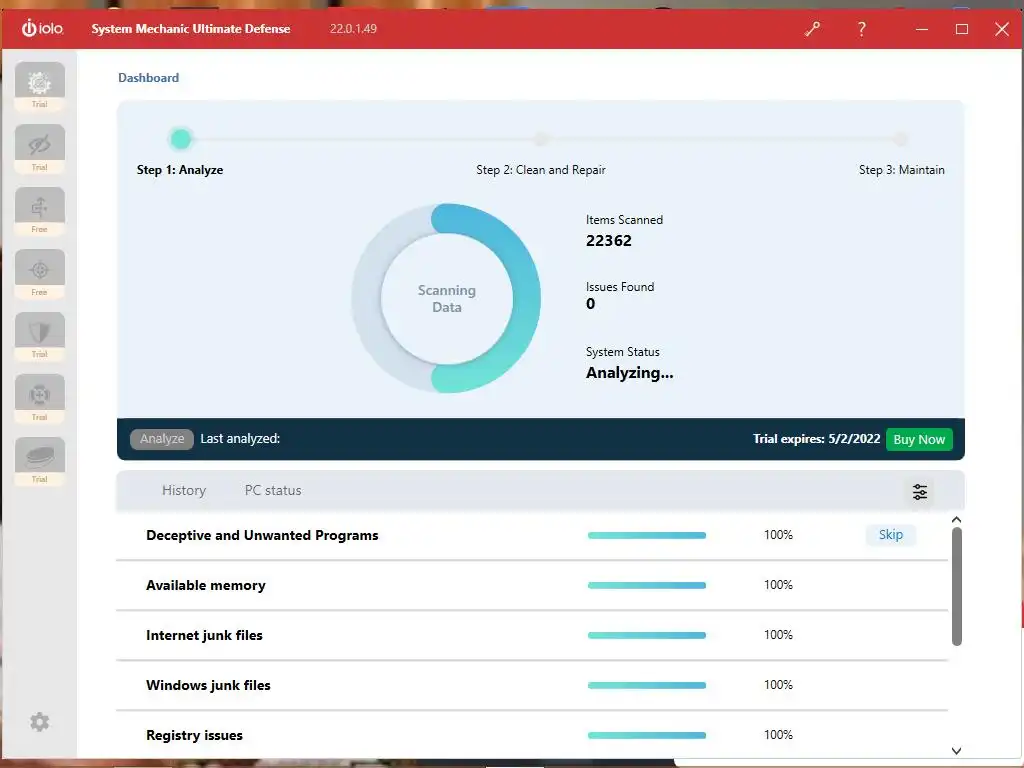Screen dimensions: 1024x768
Task: Click the Registry issues progress bar
Action: tap(647, 735)
